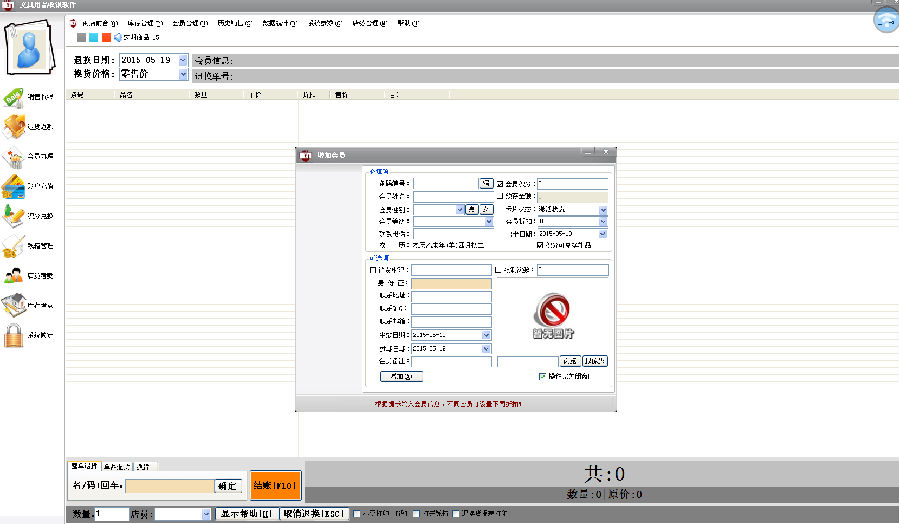Viewport: 899px width, 524px height.
Task: Open the orange boxes sidebar module
Action: [14, 126]
